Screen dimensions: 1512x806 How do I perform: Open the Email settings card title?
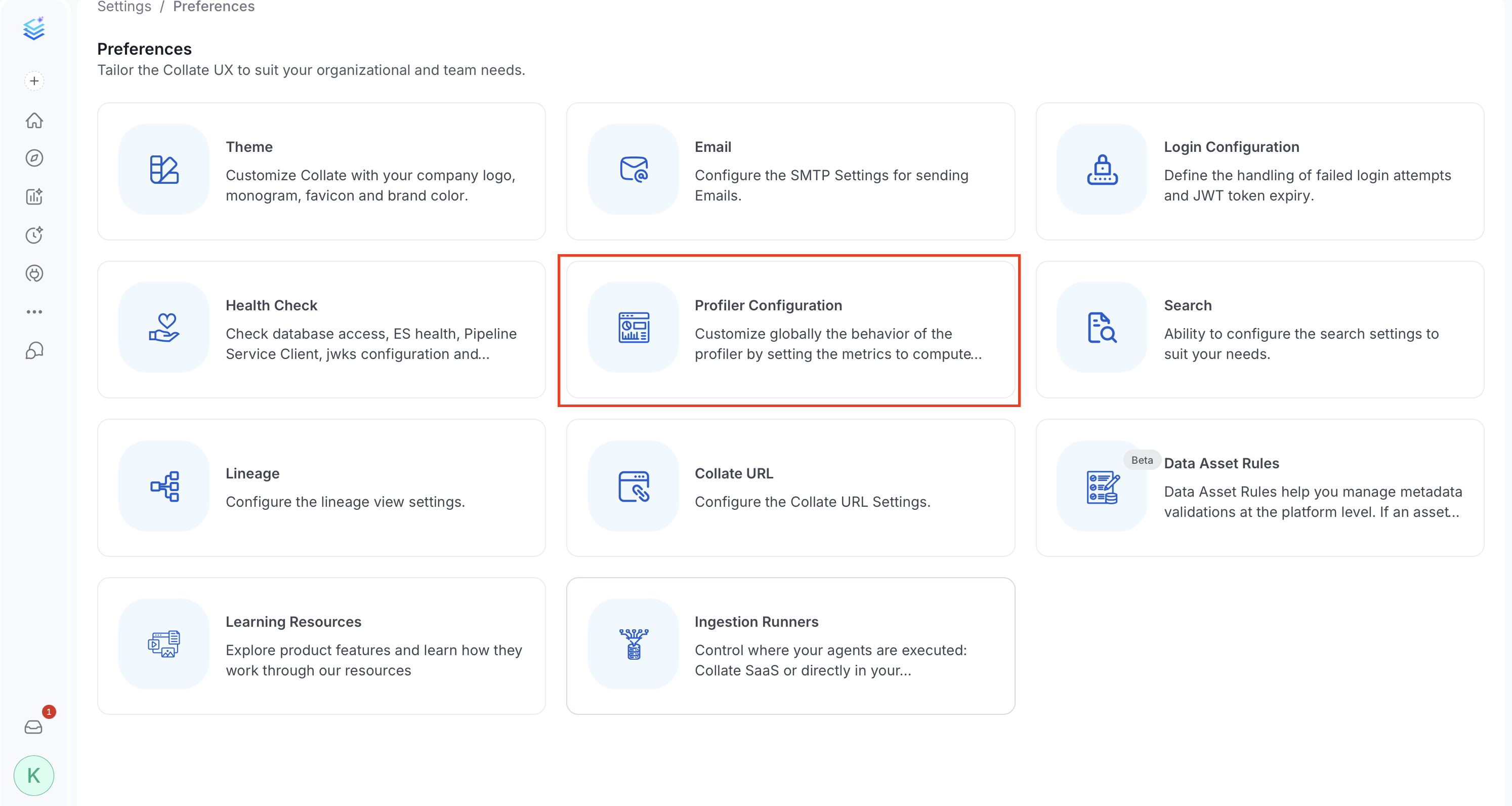point(712,147)
